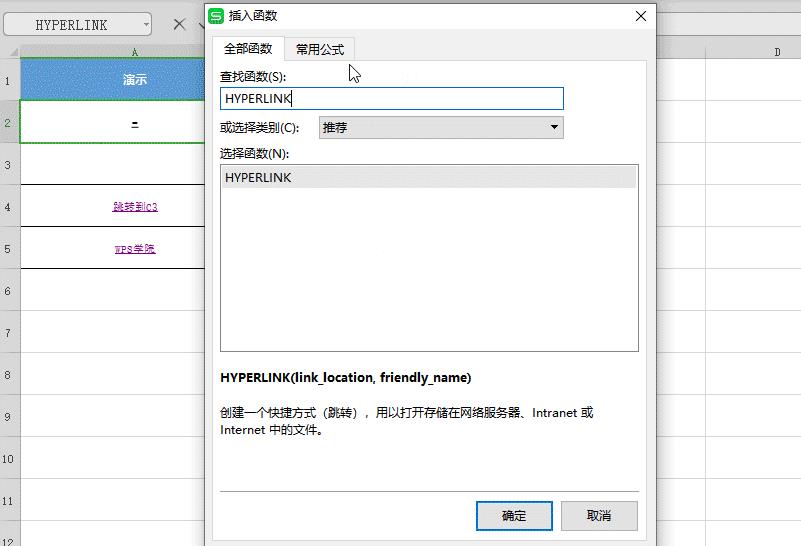Select row 1 header
The height and width of the screenshot is (546, 801).
point(10,80)
